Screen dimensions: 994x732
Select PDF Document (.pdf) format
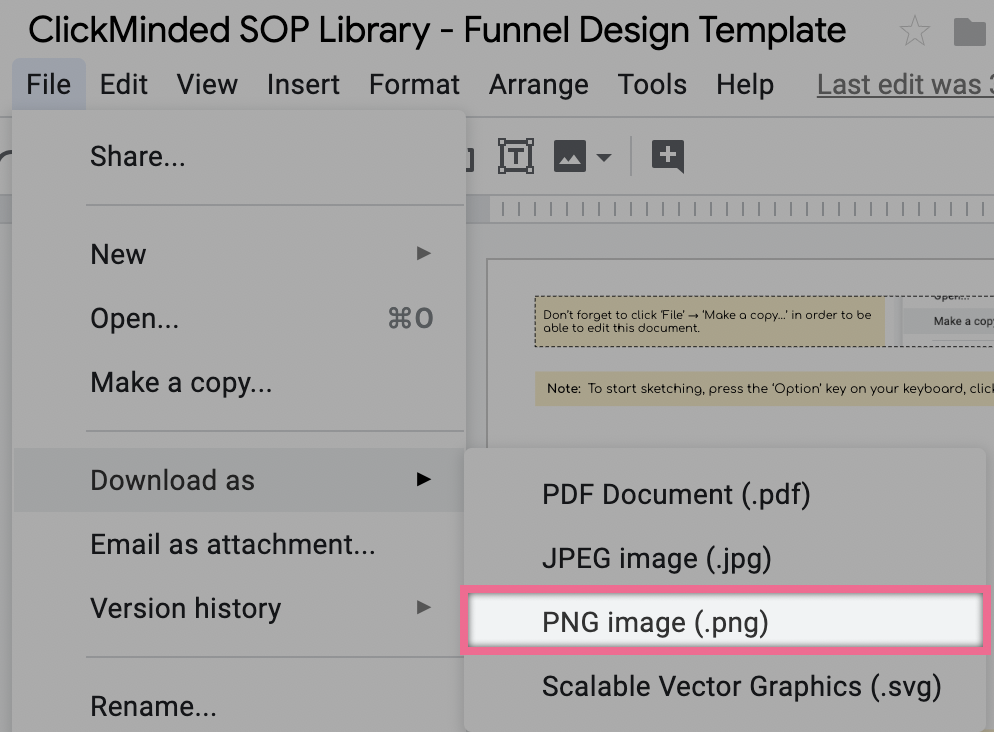click(676, 495)
